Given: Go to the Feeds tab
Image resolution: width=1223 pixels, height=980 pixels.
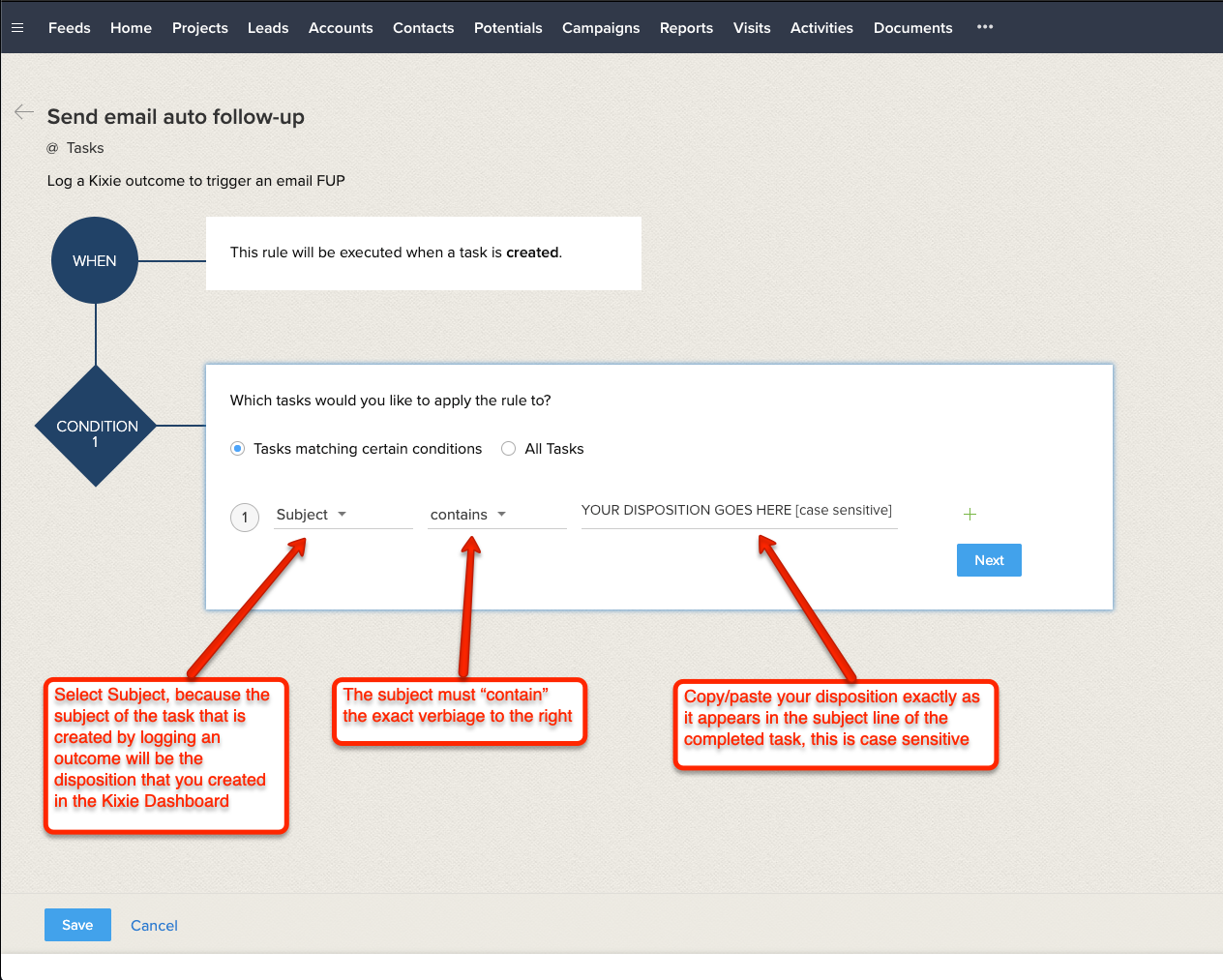Looking at the screenshot, I should click(70, 28).
